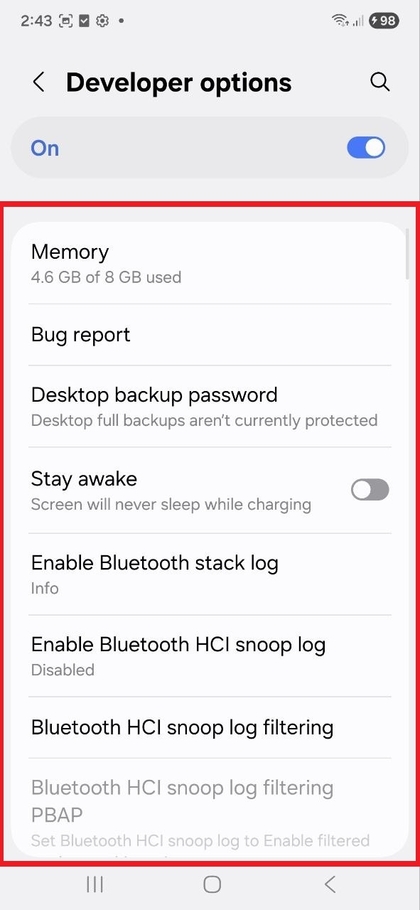Open Enable Bluetooth stack log options
This screenshot has height=910, width=420.
point(209,574)
